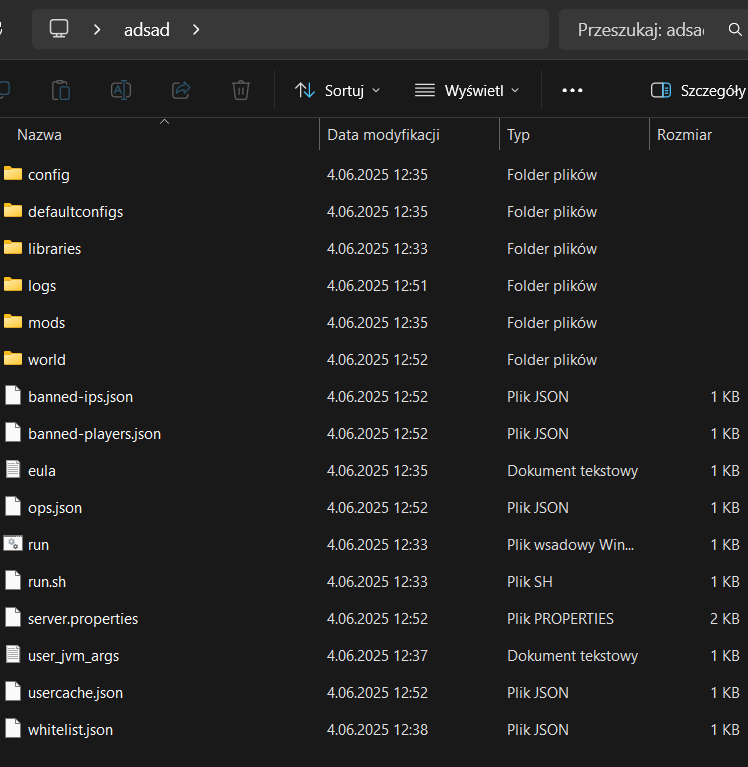The width and height of the screenshot is (748, 767).
Task: Select the defaultconfigs folder name
Action: click(76, 212)
